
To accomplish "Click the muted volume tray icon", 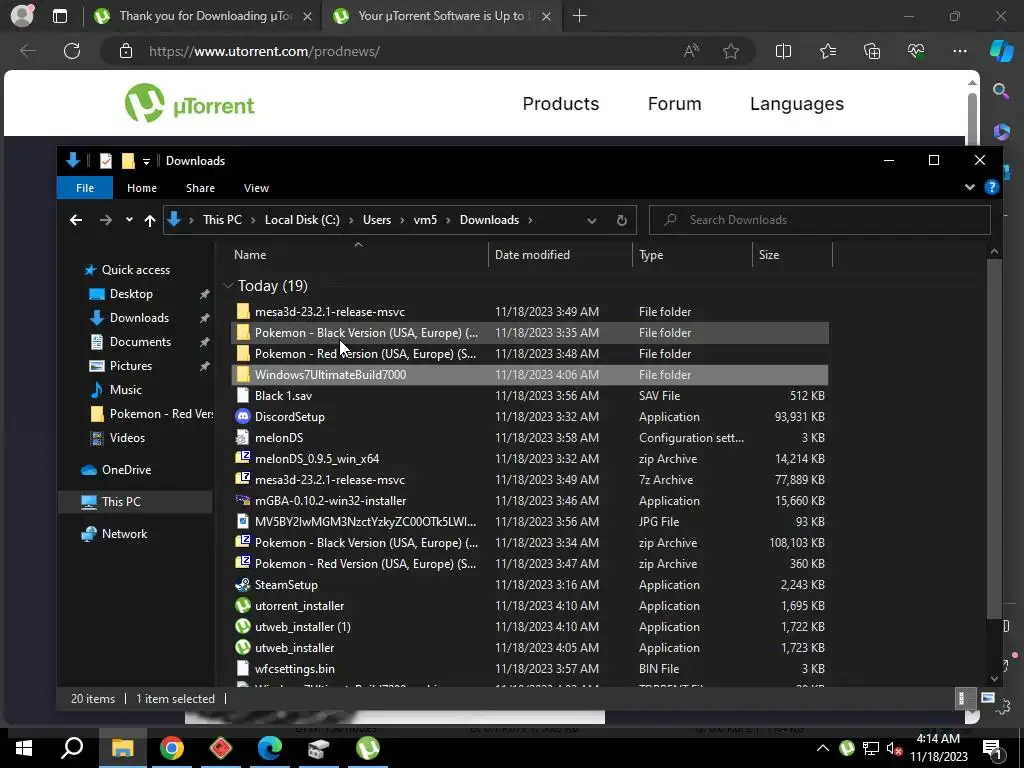I will coord(895,748).
